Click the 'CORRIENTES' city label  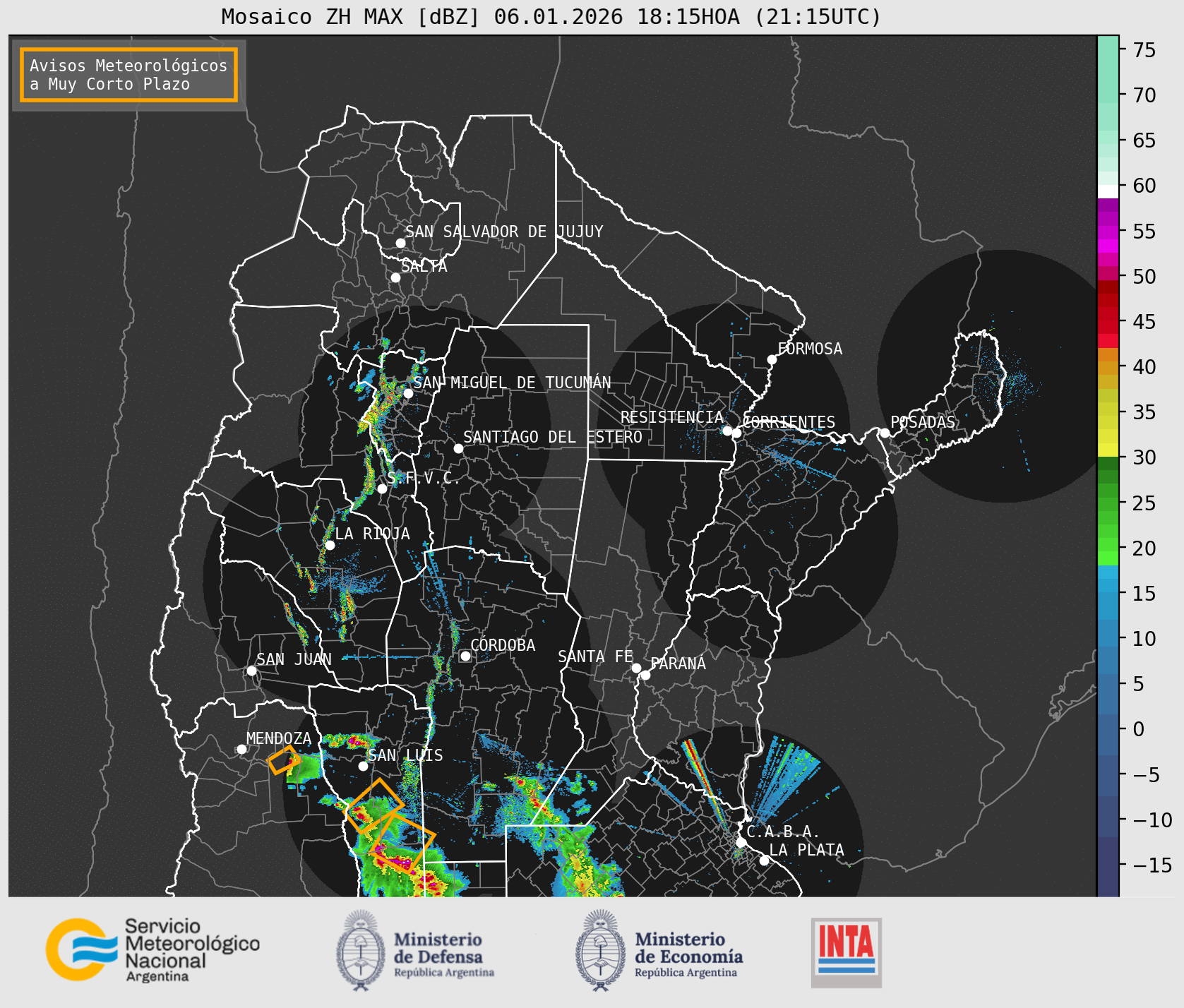point(789,422)
